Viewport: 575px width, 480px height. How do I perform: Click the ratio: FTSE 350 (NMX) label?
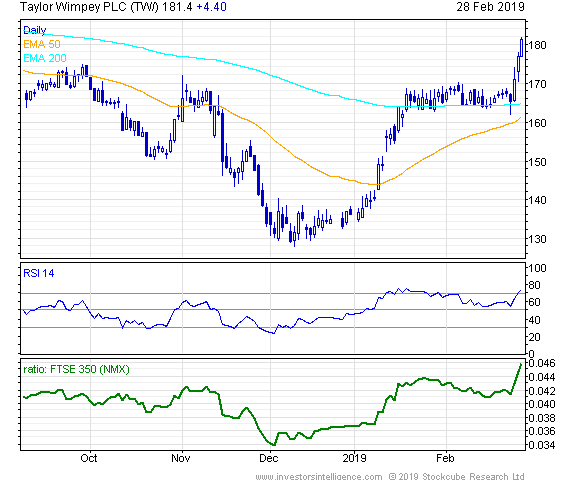76,369
